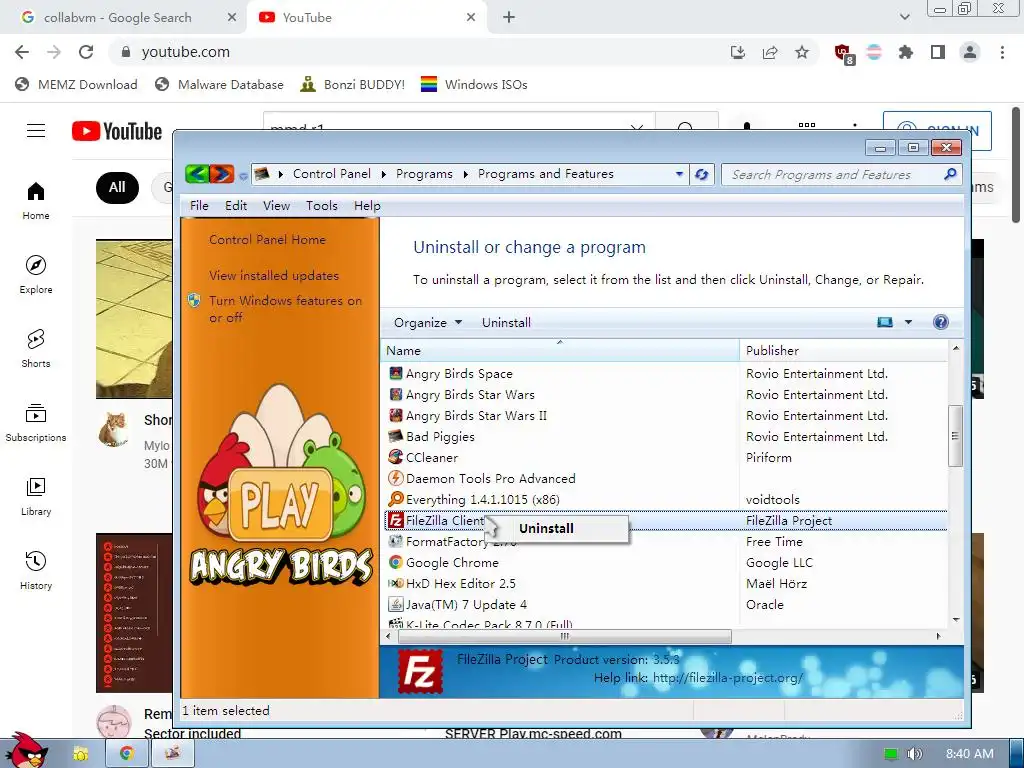1024x768 pixels.
Task: Open the Chrome profile avatar icon
Action: 970,52
